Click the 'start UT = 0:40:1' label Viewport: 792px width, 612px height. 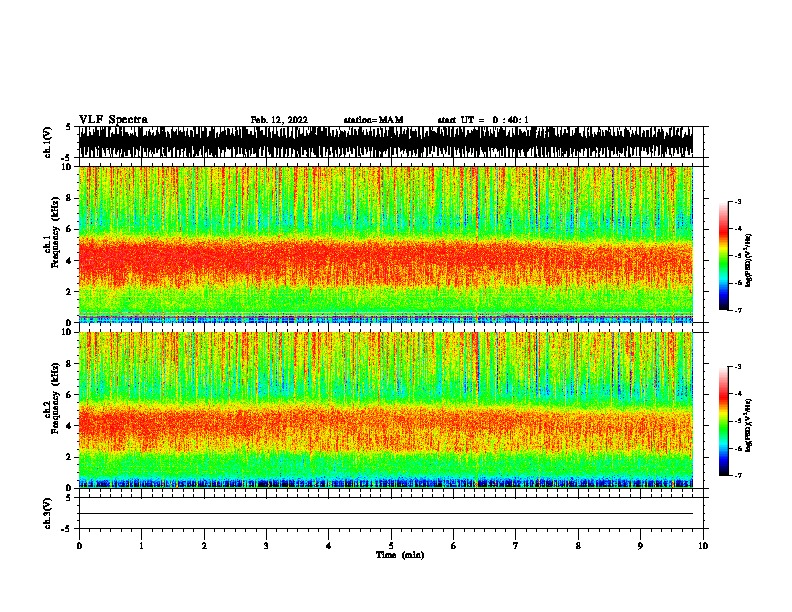pyautogui.click(x=483, y=120)
